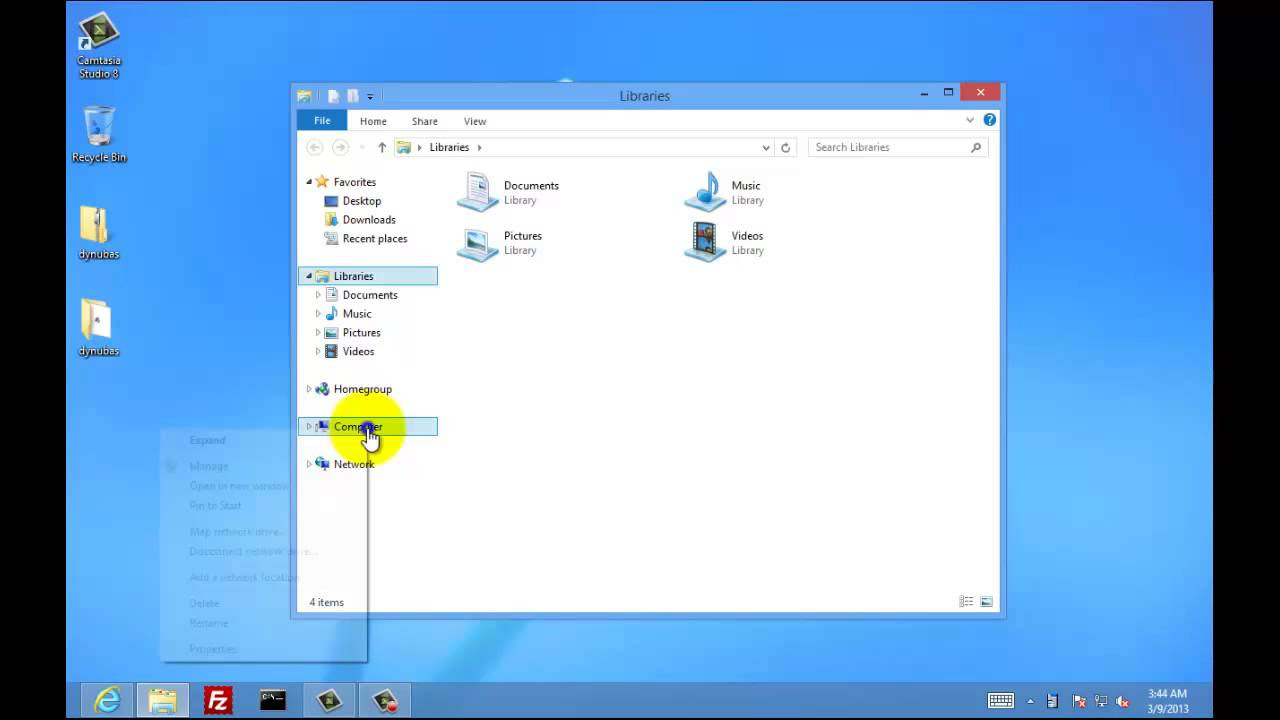1280x720 pixels.
Task: Click the New folder icon in Quick Access Toolbar
Action: point(352,96)
